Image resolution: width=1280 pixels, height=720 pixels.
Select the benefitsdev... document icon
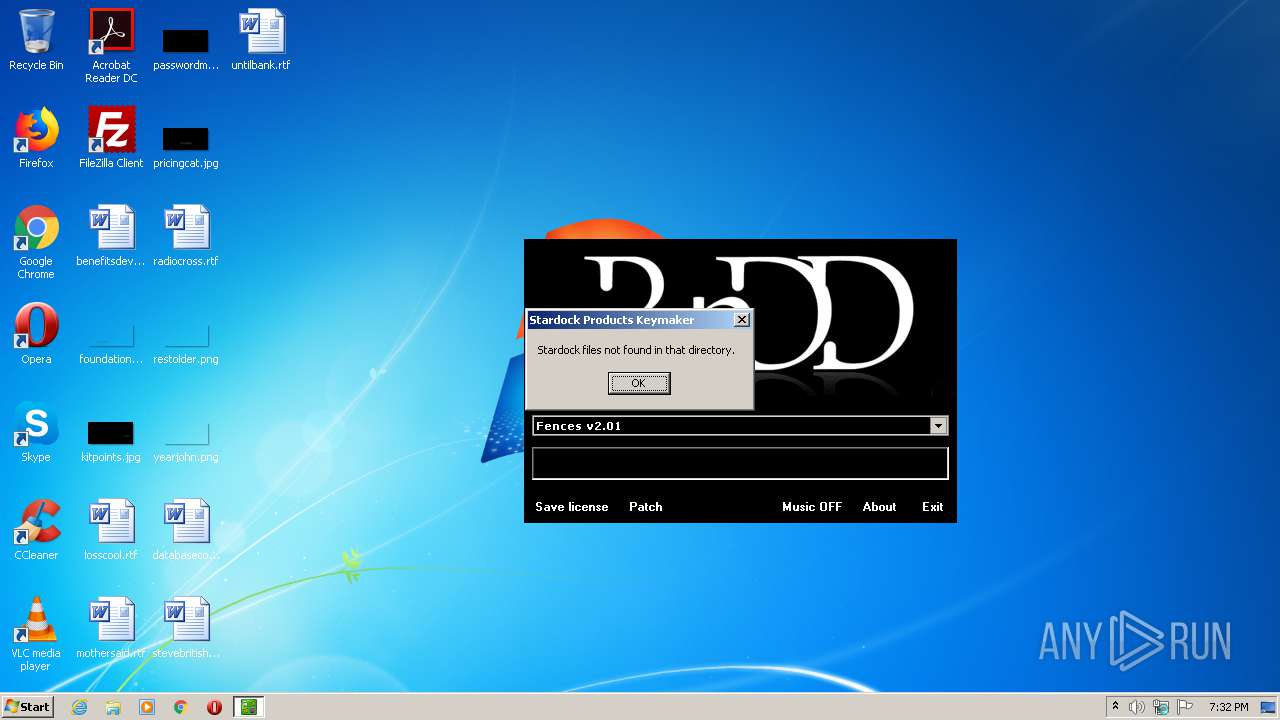[111, 237]
